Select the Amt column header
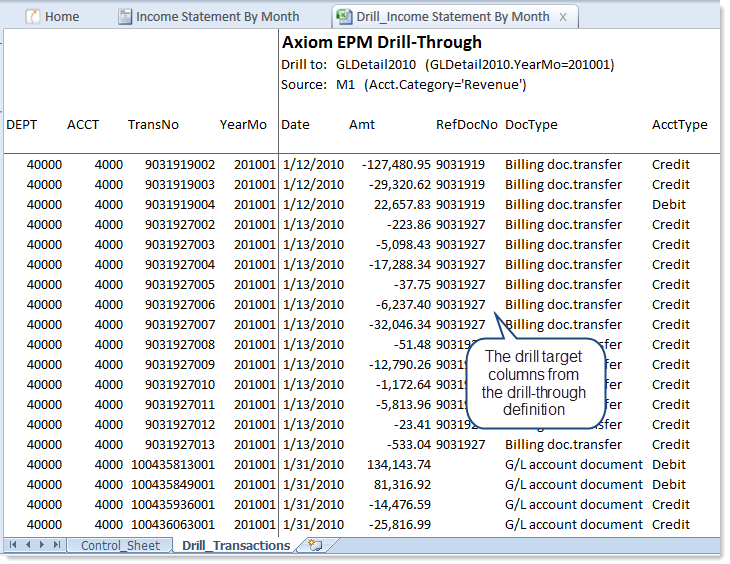730x564 pixels. 362,125
